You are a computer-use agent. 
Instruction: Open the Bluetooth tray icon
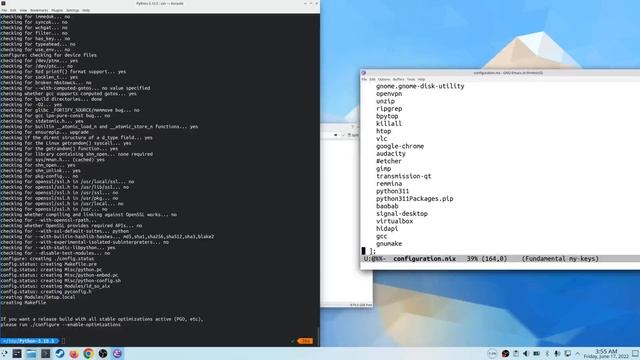[547, 353]
